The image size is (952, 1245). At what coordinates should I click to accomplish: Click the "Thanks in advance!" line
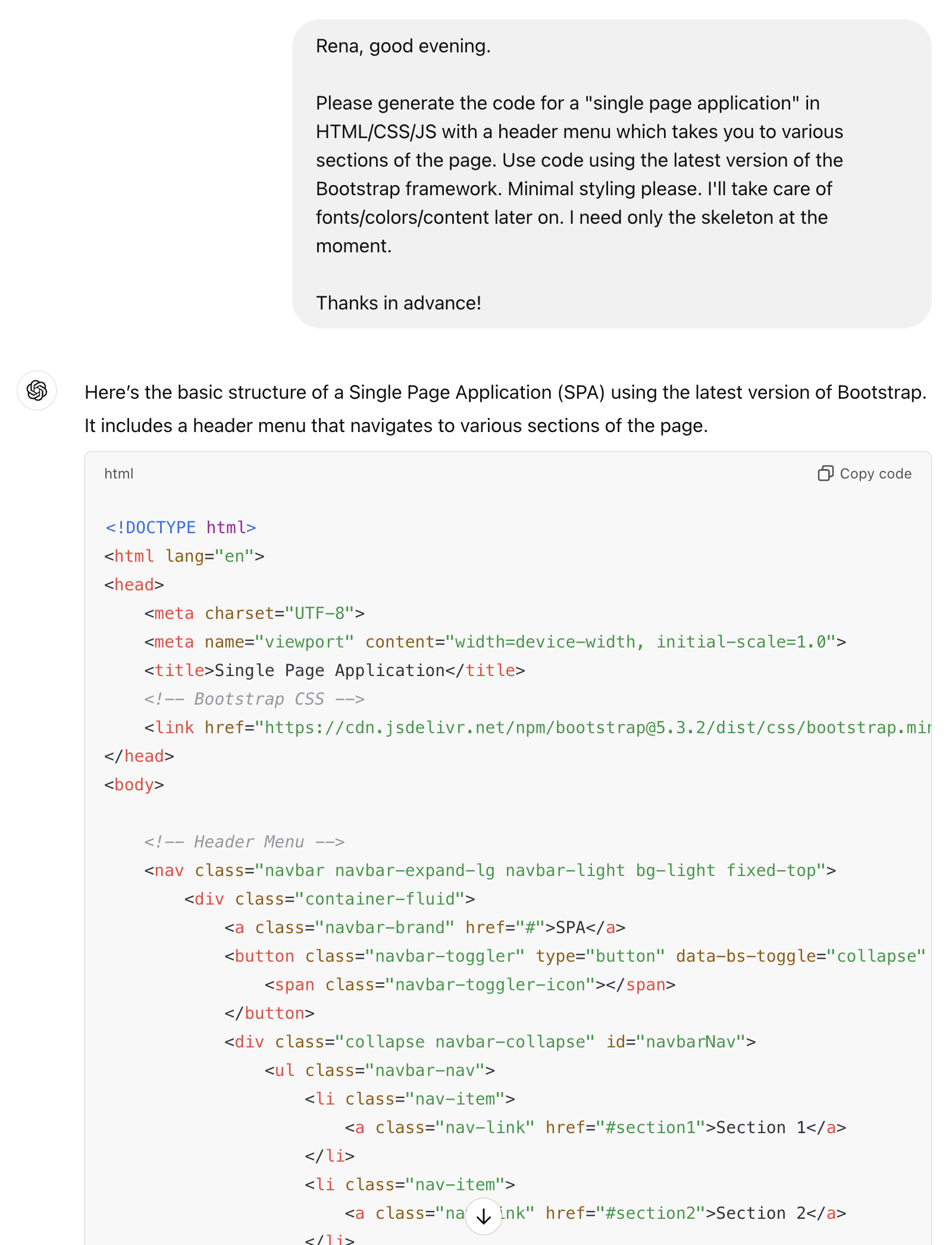tap(398, 303)
